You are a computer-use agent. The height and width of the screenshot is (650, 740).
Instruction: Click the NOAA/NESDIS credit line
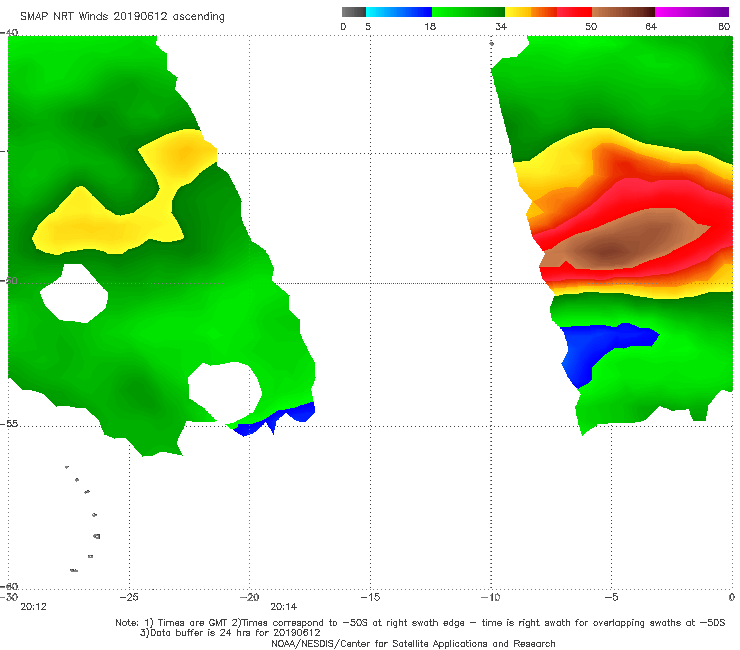[x=413, y=643]
